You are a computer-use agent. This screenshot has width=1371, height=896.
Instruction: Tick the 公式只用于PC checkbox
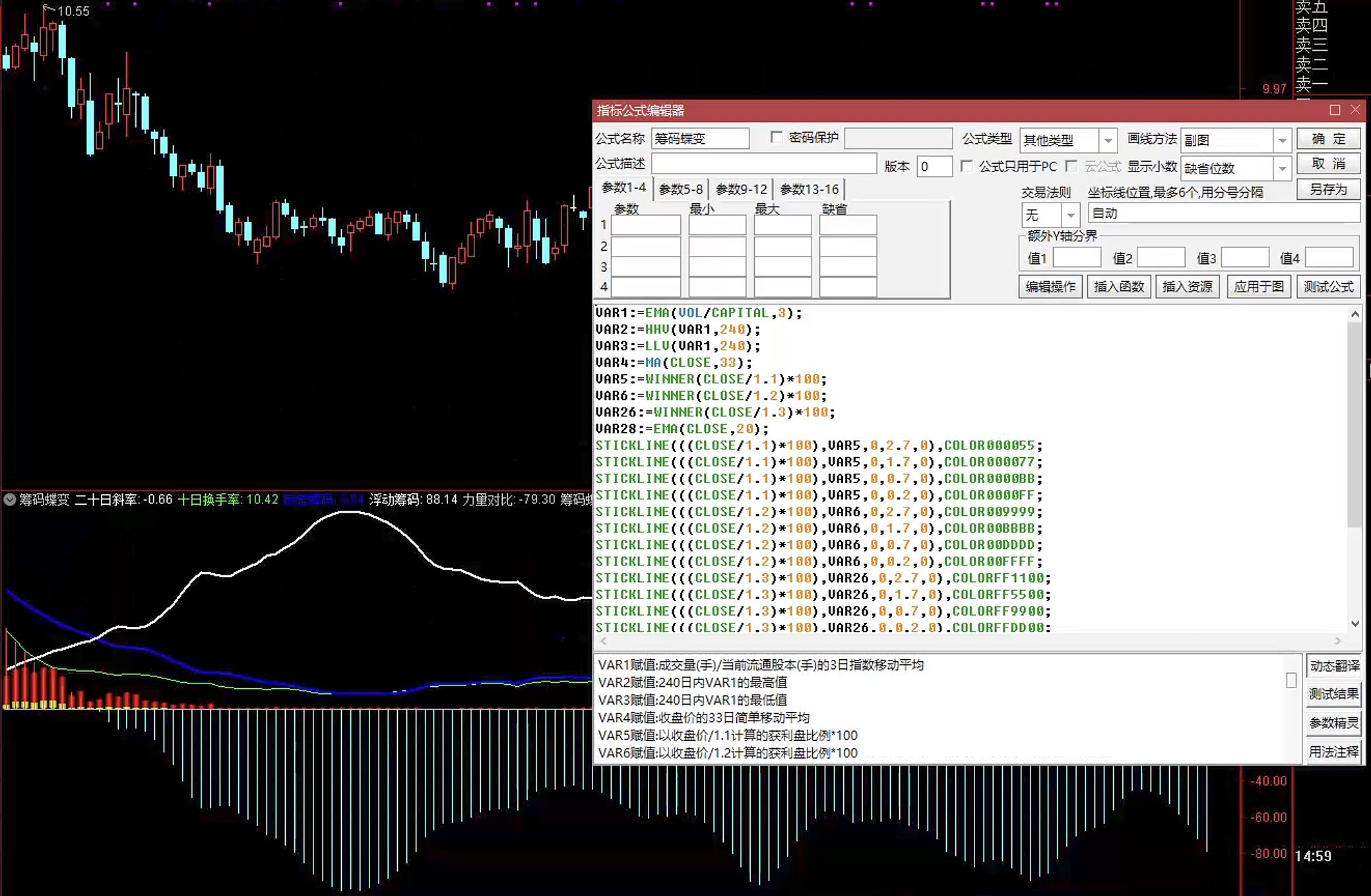click(x=967, y=166)
